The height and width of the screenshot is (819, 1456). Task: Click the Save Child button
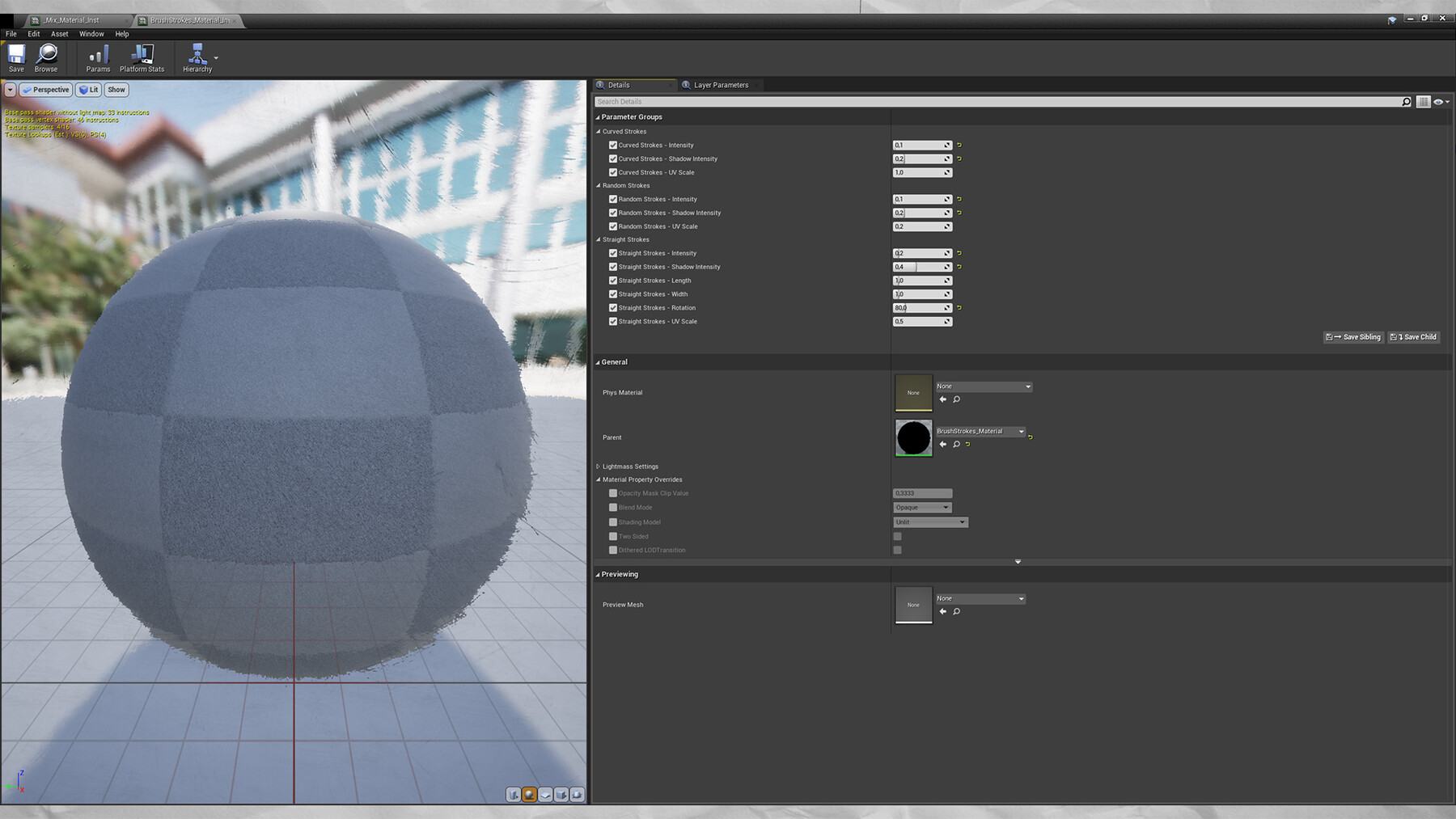coord(1413,337)
